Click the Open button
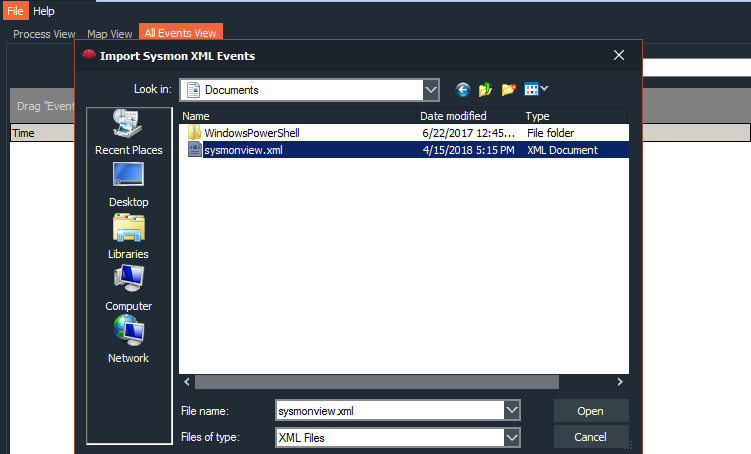The image size is (751, 454). click(x=591, y=411)
